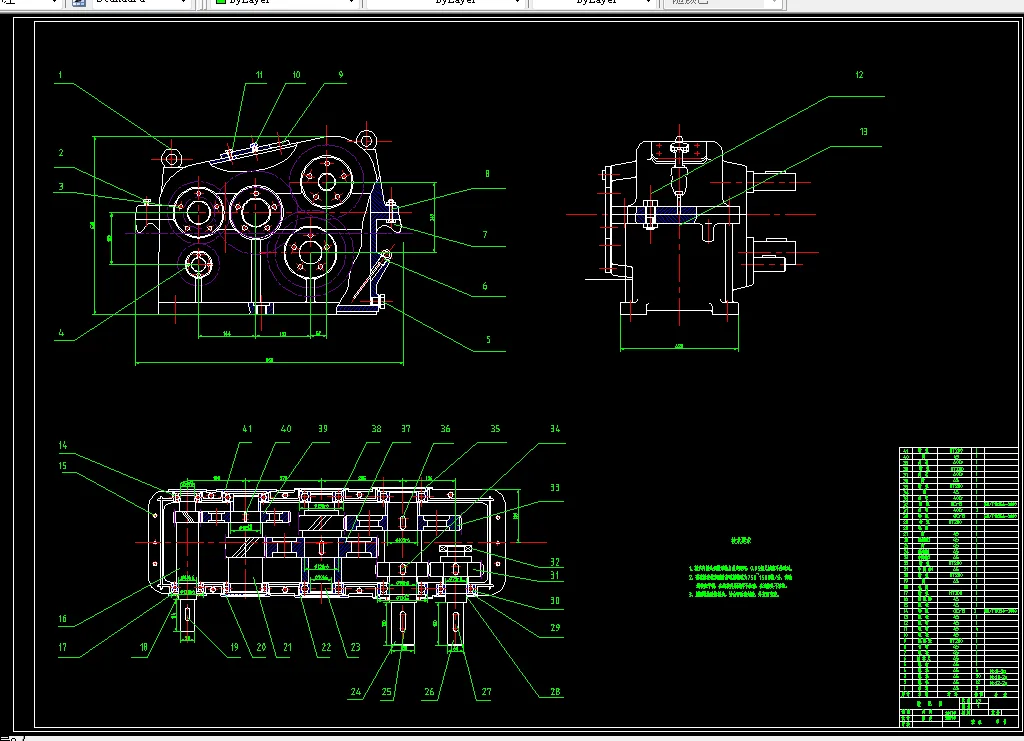Select callout number 26 leader label
The width and height of the screenshot is (1024, 741).
tap(429, 692)
